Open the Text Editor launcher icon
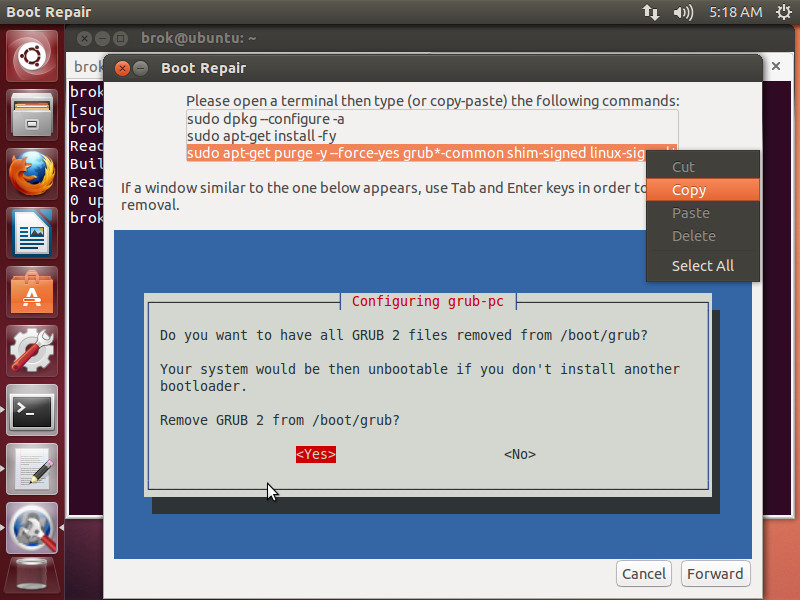 click(x=32, y=469)
